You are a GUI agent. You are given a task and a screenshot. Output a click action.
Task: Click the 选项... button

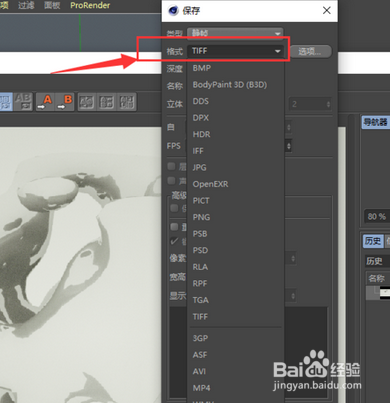coord(310,51)
